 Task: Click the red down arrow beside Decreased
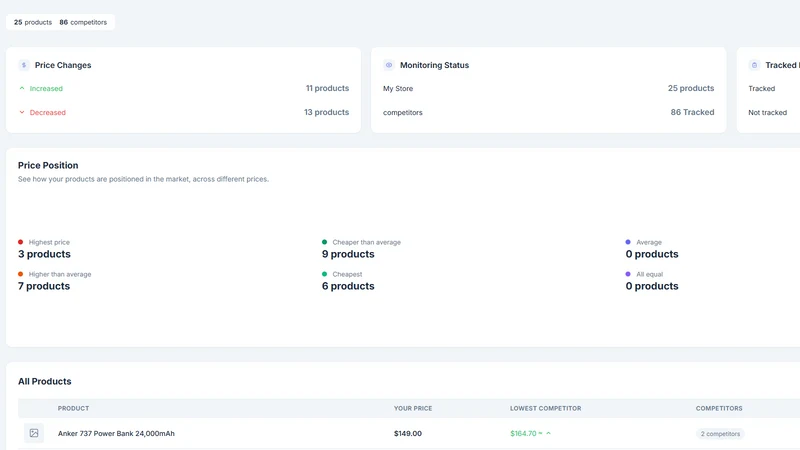(x=22, y=112)
